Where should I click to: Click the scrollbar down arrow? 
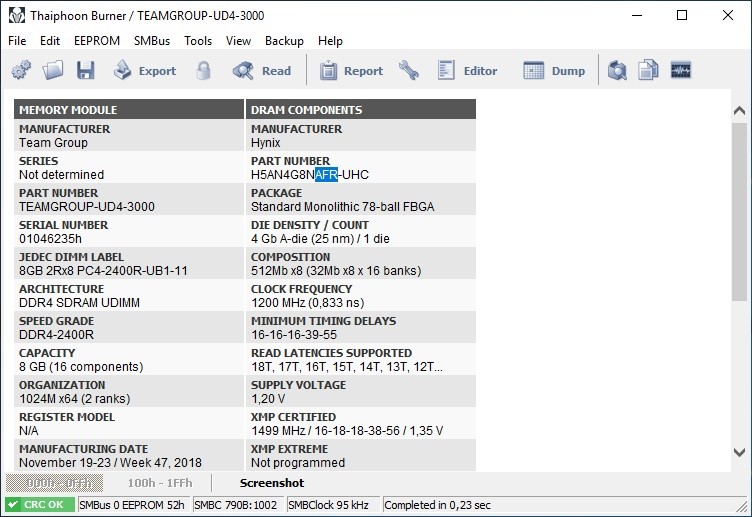[x=739, y=452]
